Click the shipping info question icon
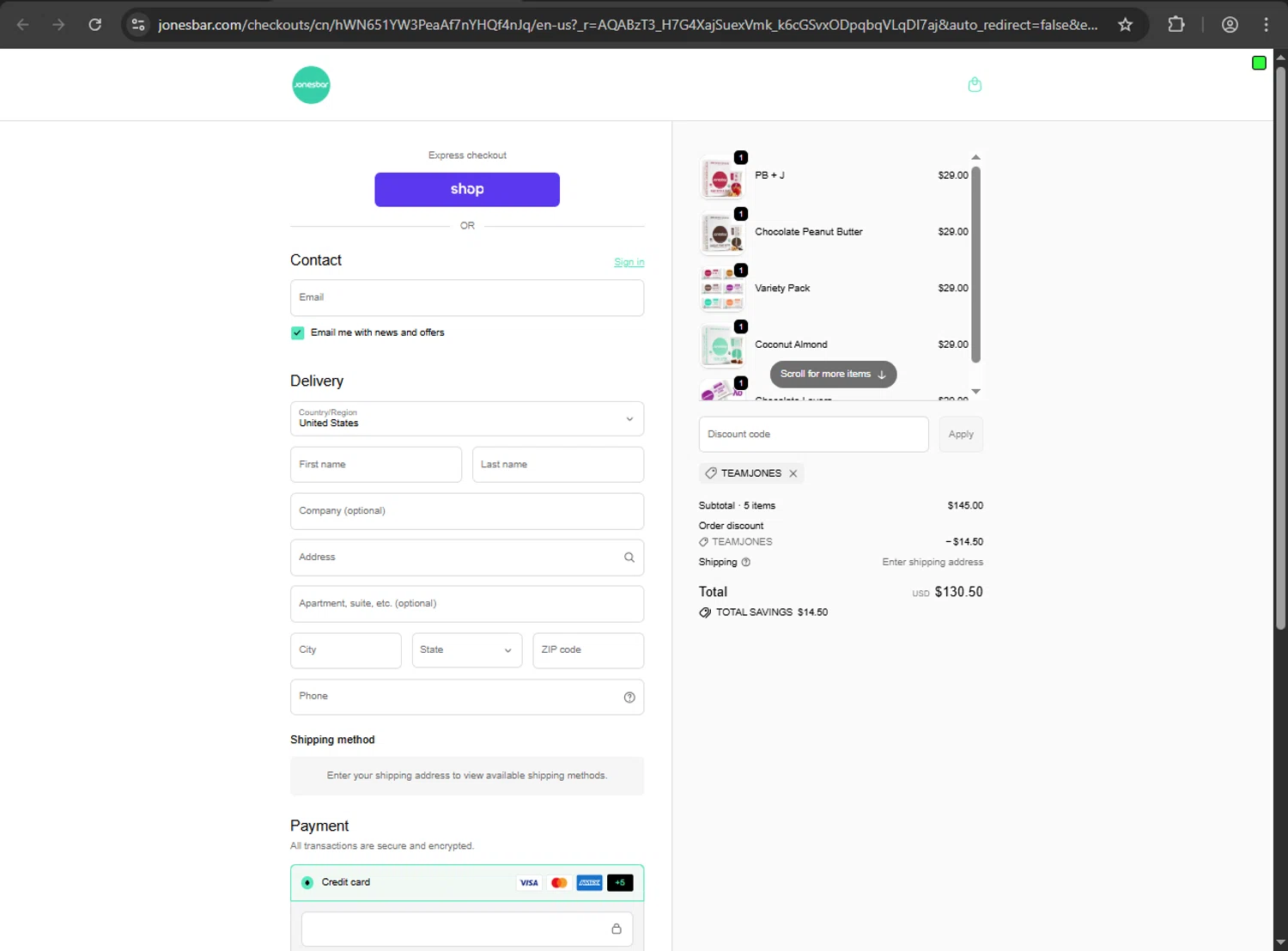 [746, 563]
